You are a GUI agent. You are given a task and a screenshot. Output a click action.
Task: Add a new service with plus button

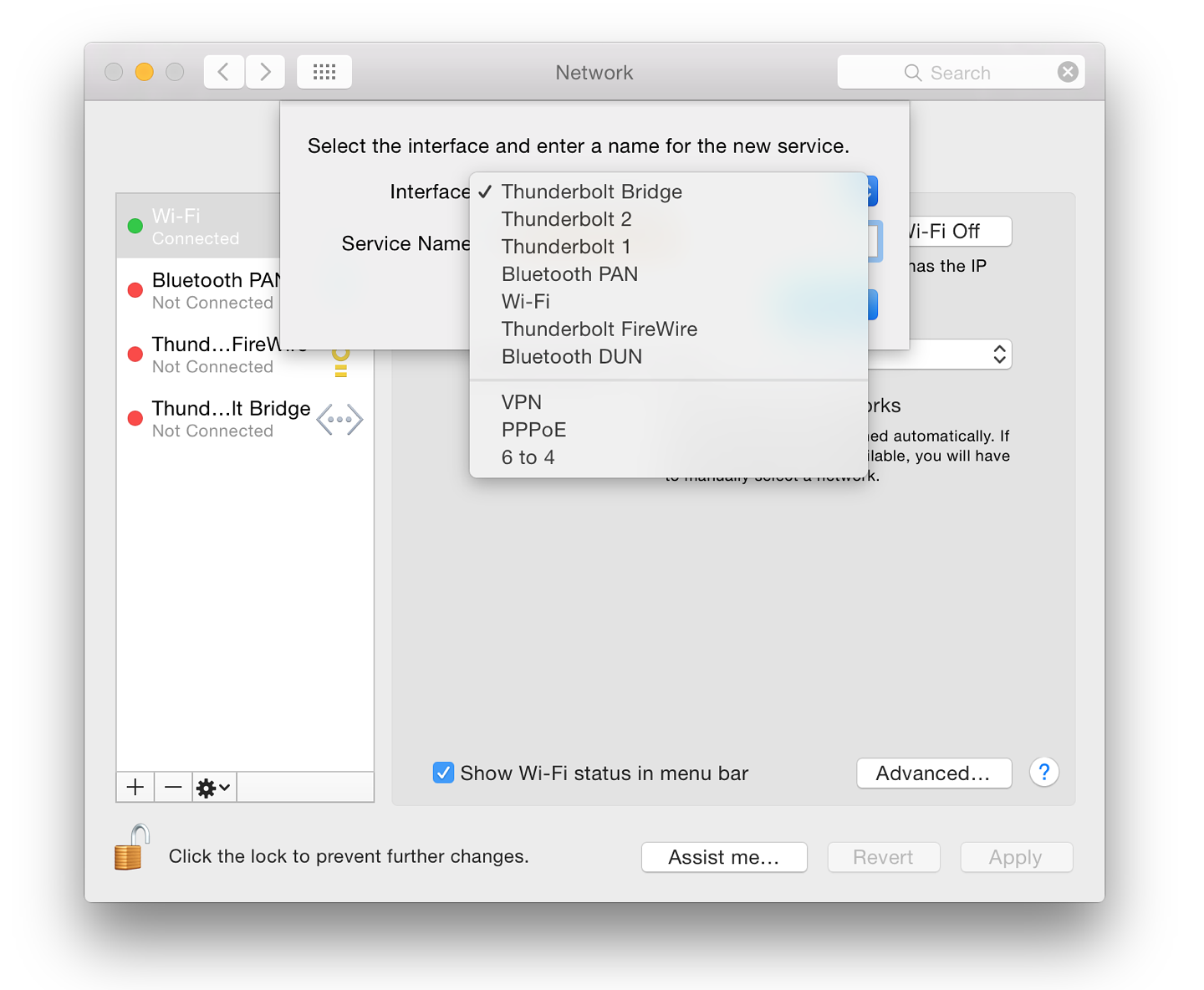(135, 787)
